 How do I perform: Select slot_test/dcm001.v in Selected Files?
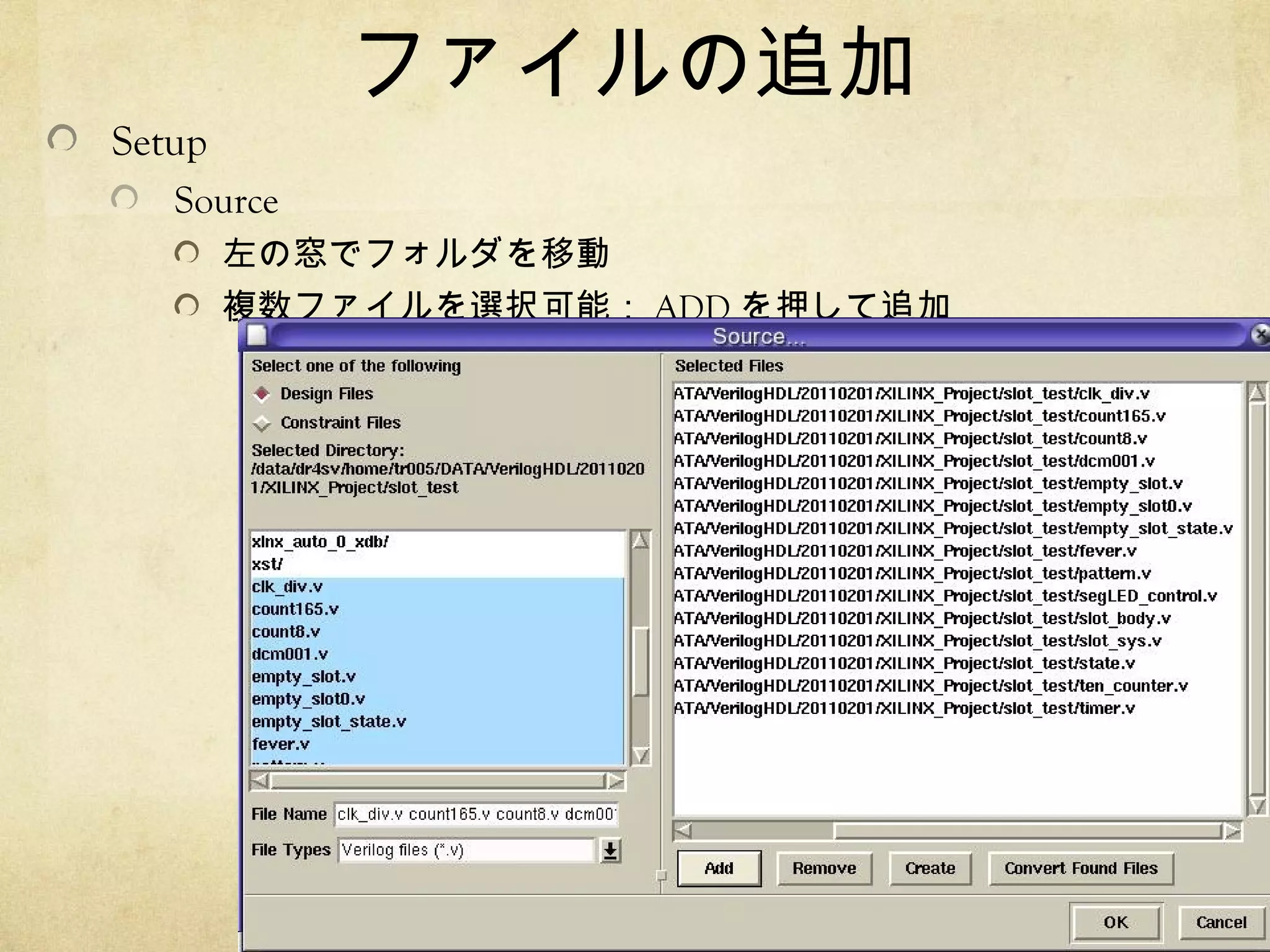tap(959, 461)
